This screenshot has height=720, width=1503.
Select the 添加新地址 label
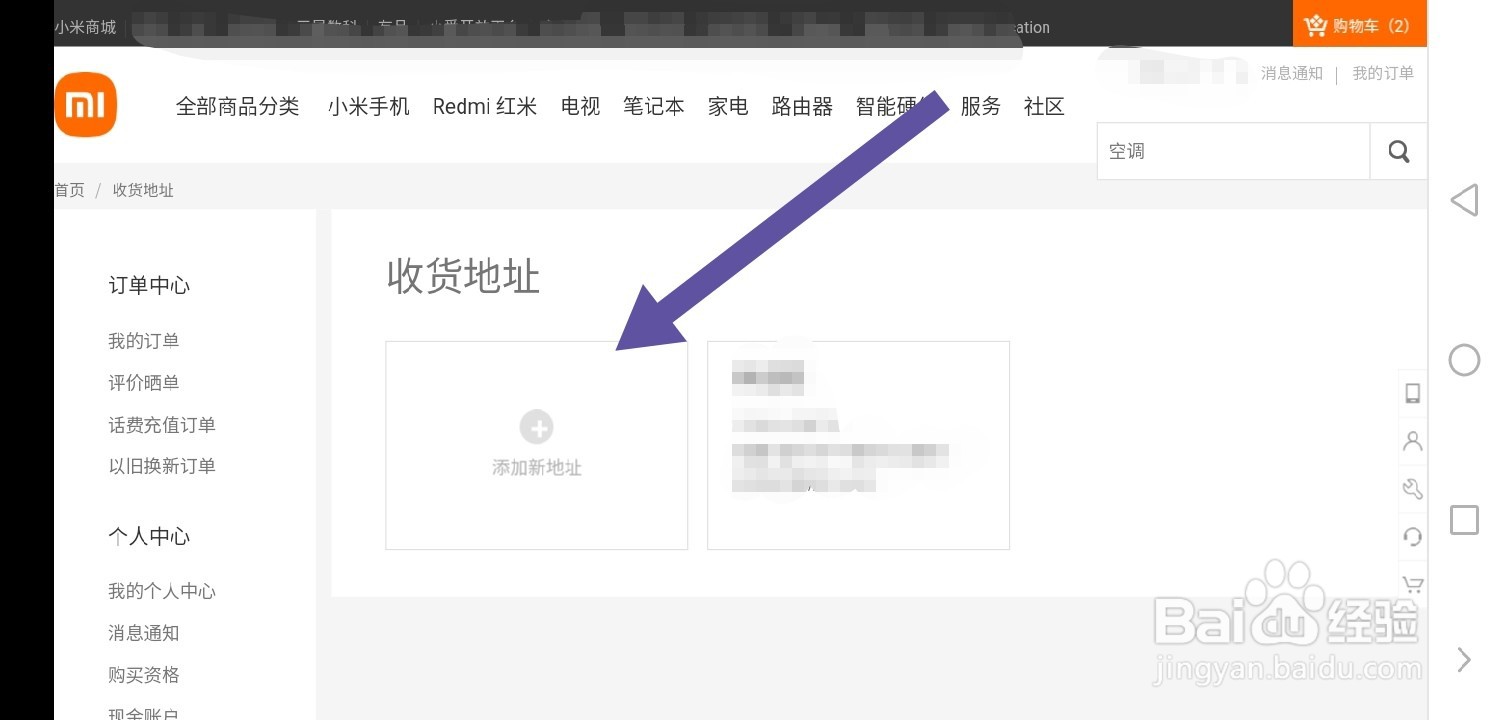(537, 467)
